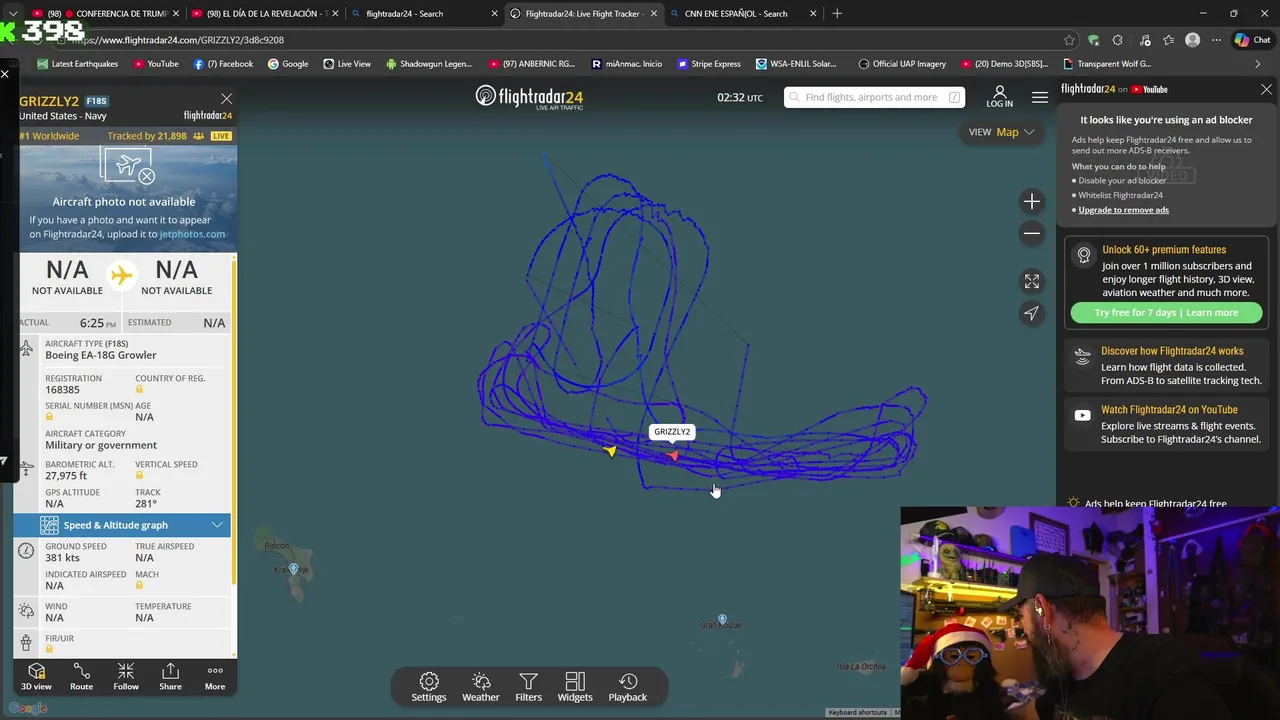Image resolution: width=1280 pixels, height=720 pixels.
Task: Open the browser profile avatar
Action: [x=1192, y=40]
